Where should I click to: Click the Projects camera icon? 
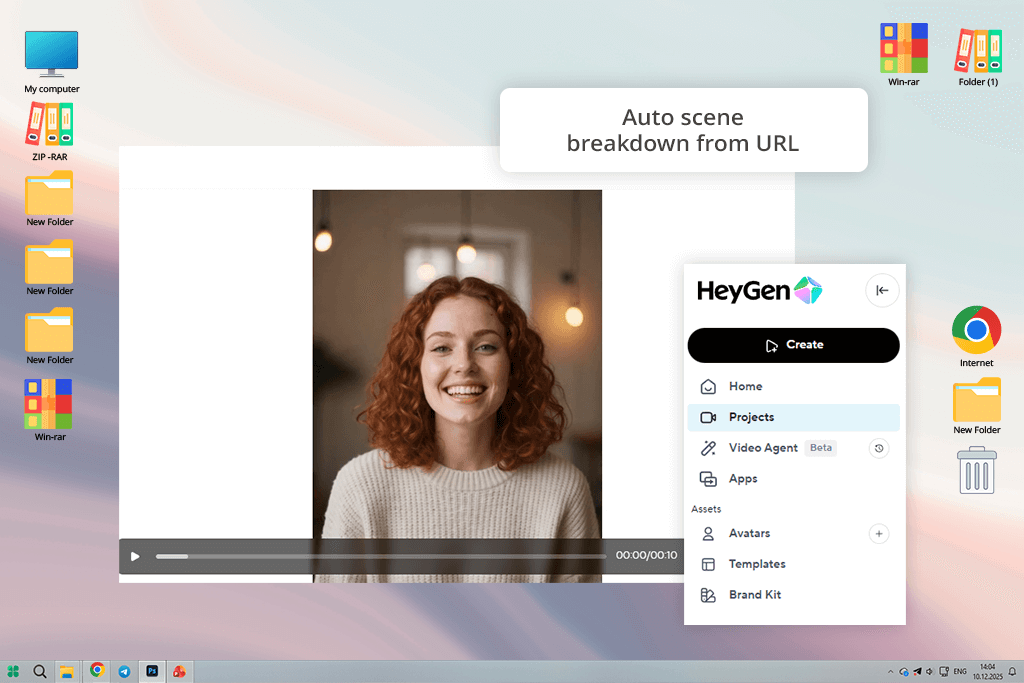click(708, 417)
